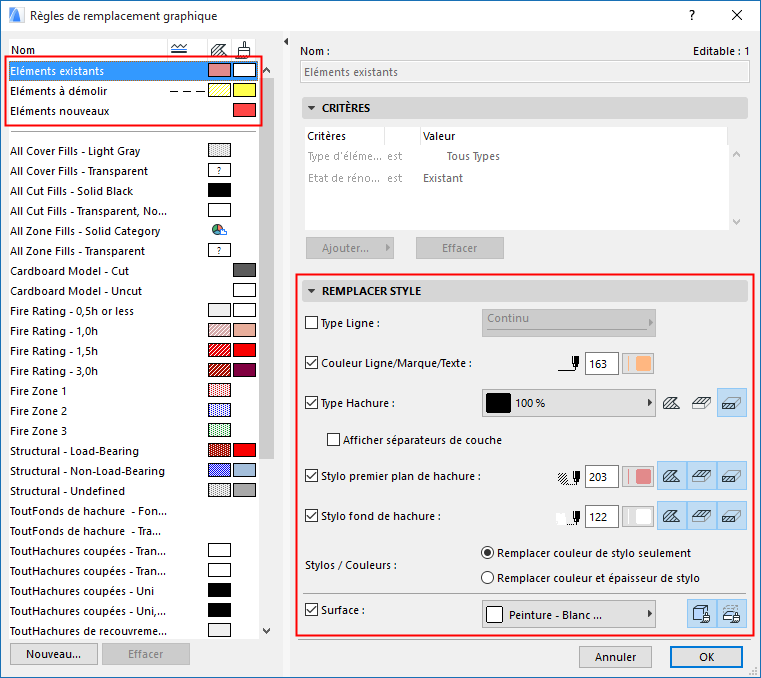
Task: Click the Nom field Eléments existants
Action: (525, 72)
